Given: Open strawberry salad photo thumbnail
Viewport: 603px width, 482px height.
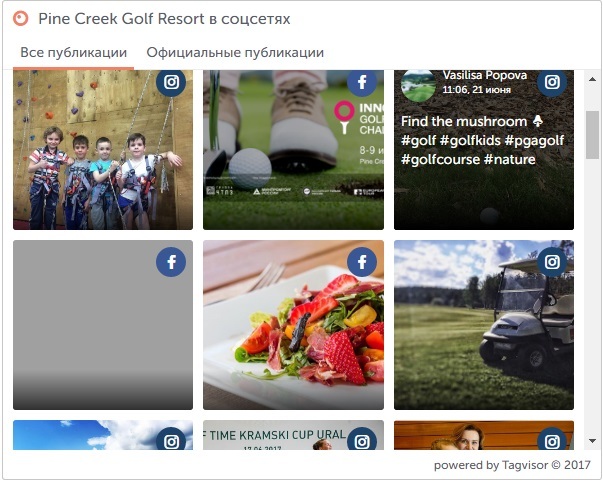Looking at the screenshot, I should coord(293,325).
